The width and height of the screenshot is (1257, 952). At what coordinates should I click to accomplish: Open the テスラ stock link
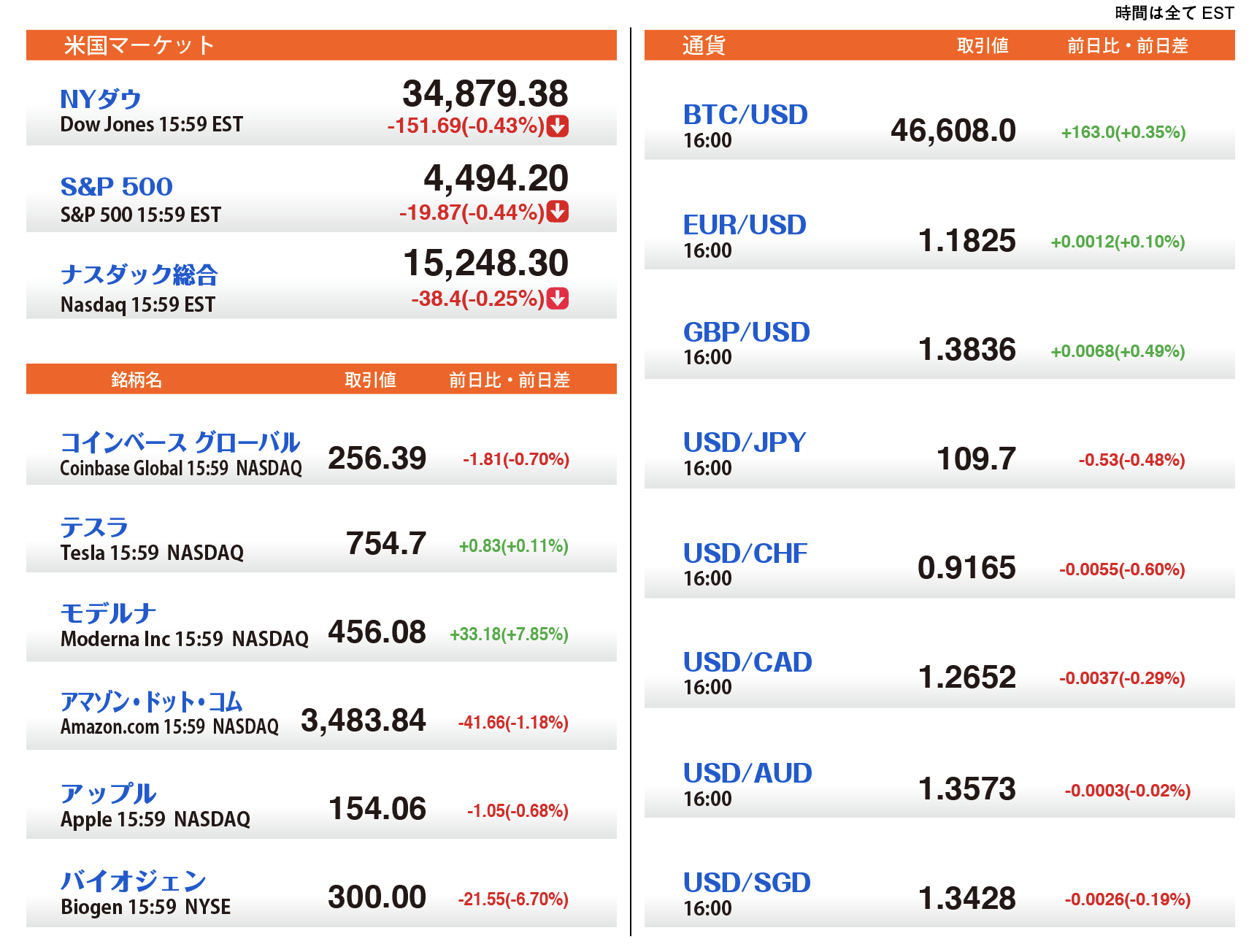(94, 527)
